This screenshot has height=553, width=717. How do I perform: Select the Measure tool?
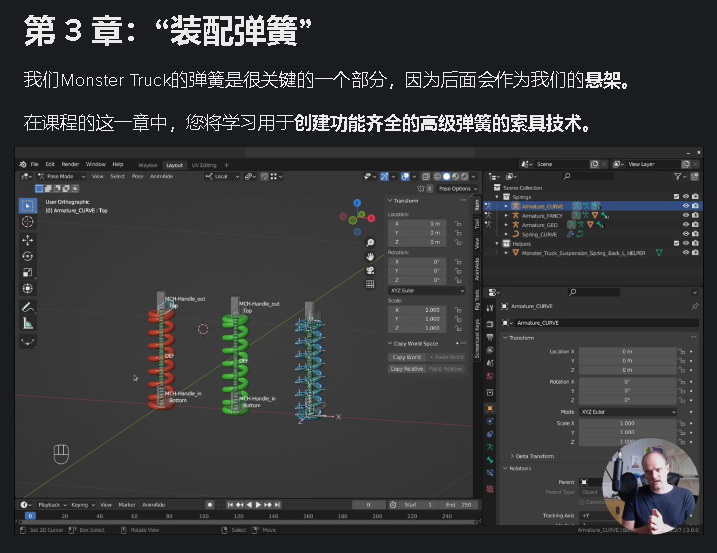(x=27, y=323)
